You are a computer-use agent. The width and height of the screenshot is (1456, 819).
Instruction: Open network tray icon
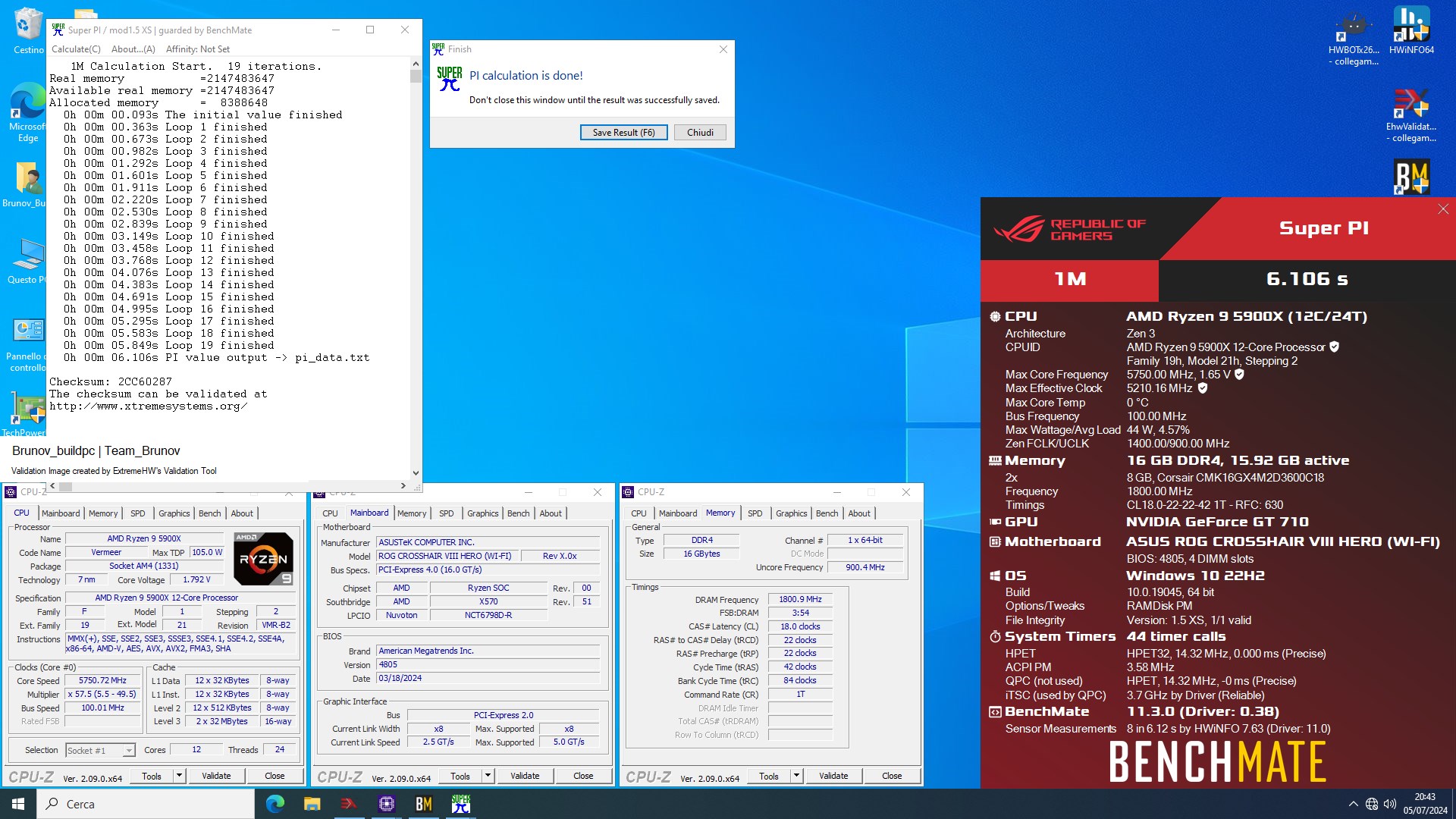point(1371,804)
